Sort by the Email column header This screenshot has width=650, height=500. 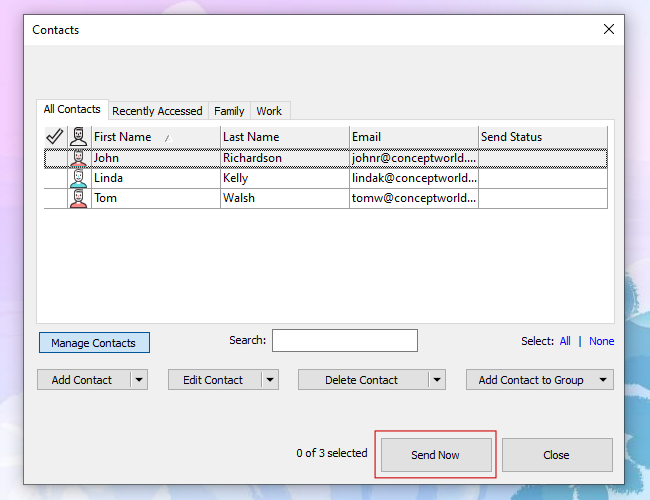point(414,137)
